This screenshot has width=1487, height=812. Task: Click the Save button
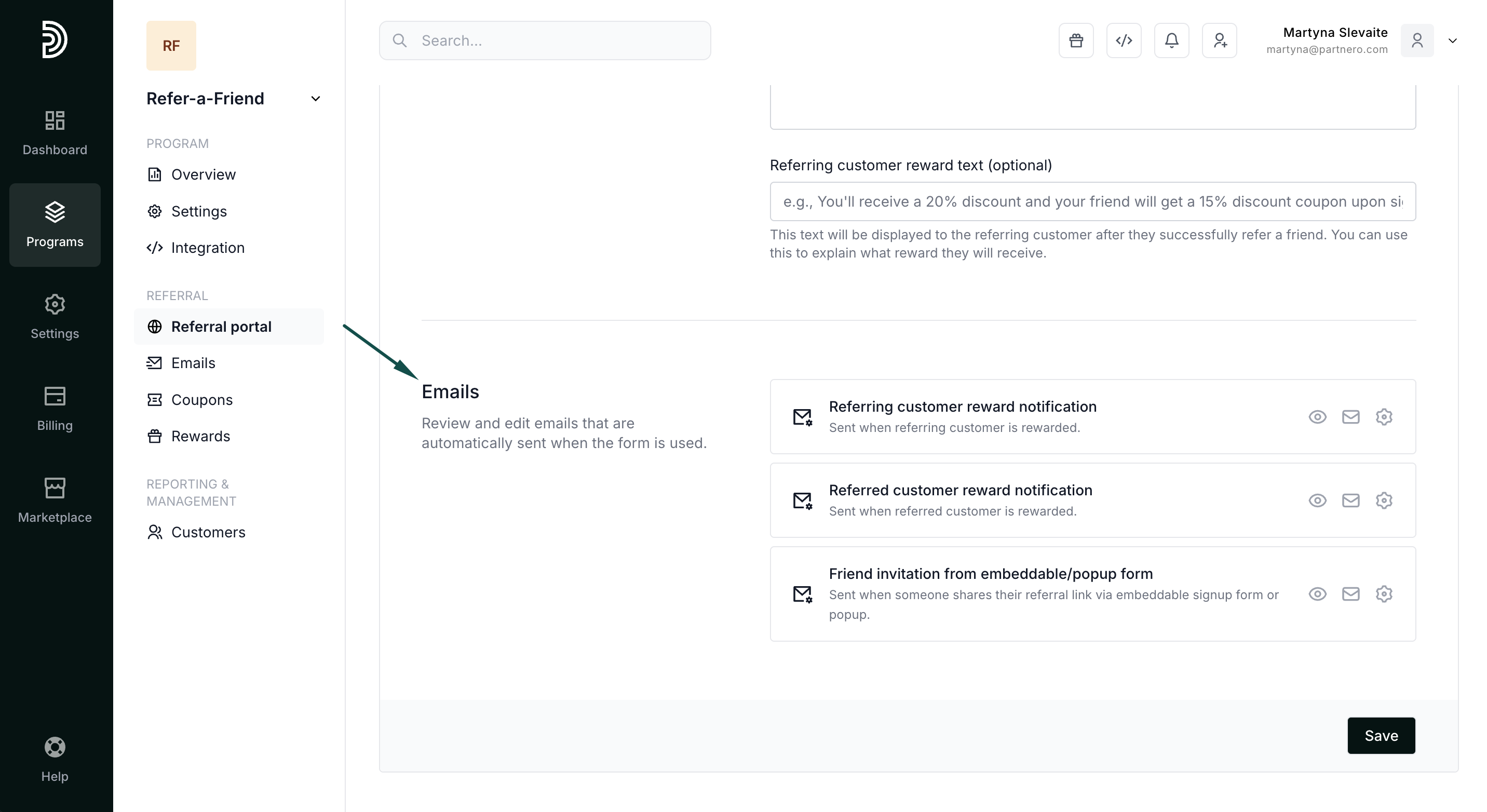point(1381,735)
